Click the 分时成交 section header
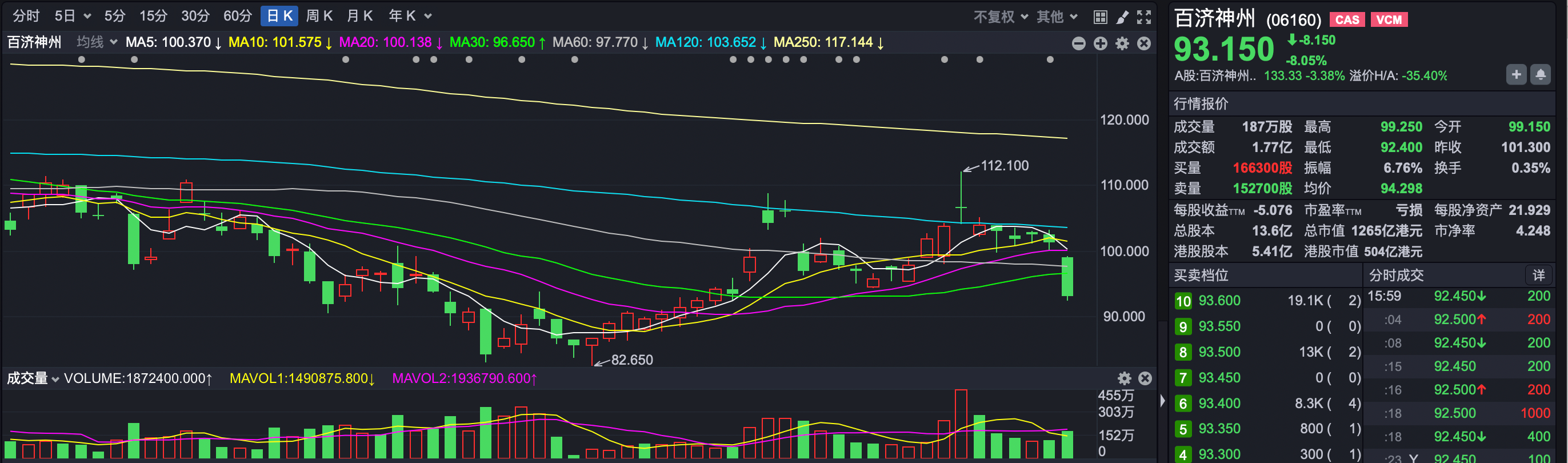 click(1397, 276)
